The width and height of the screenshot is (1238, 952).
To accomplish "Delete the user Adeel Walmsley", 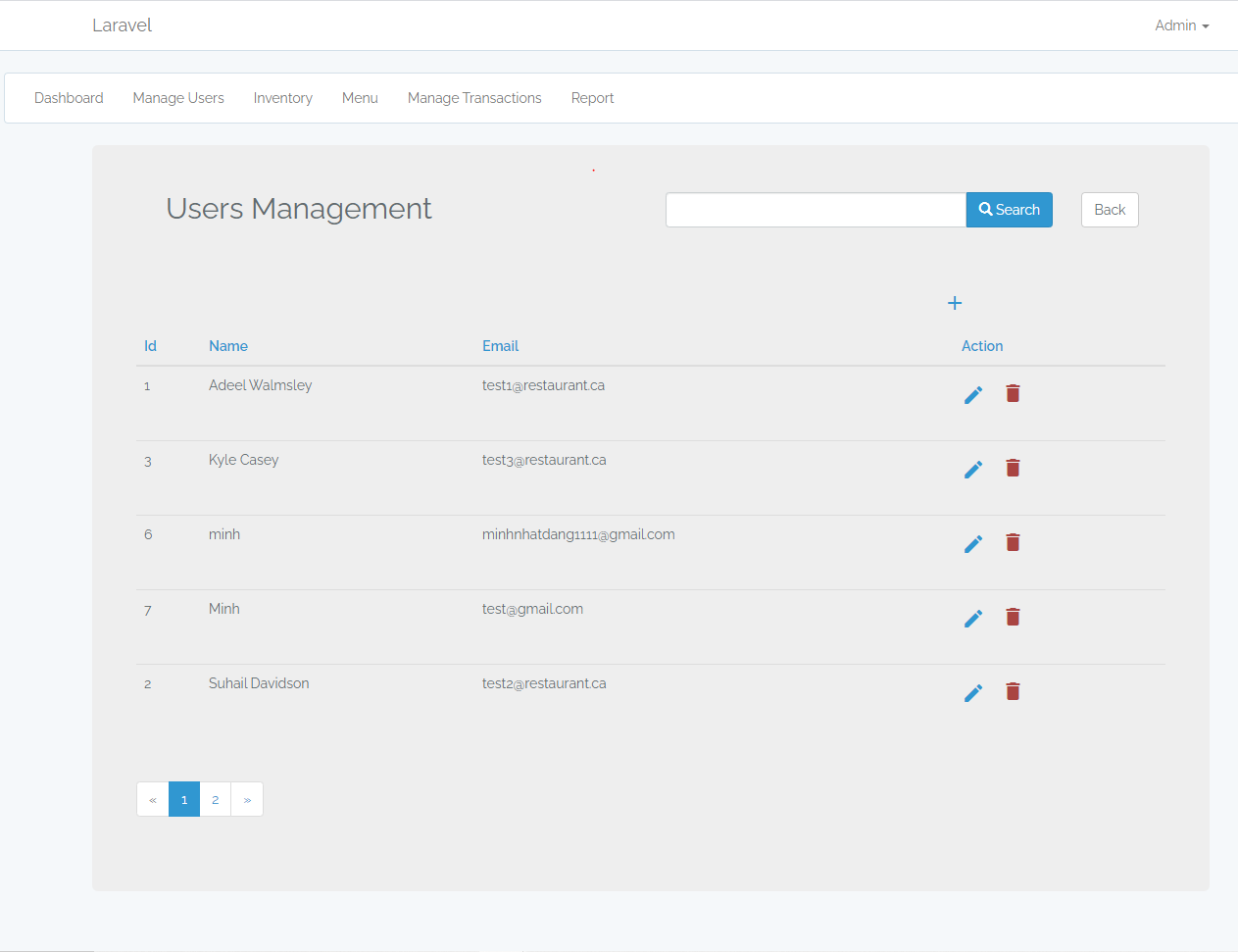I will (x=1013, y=393).
